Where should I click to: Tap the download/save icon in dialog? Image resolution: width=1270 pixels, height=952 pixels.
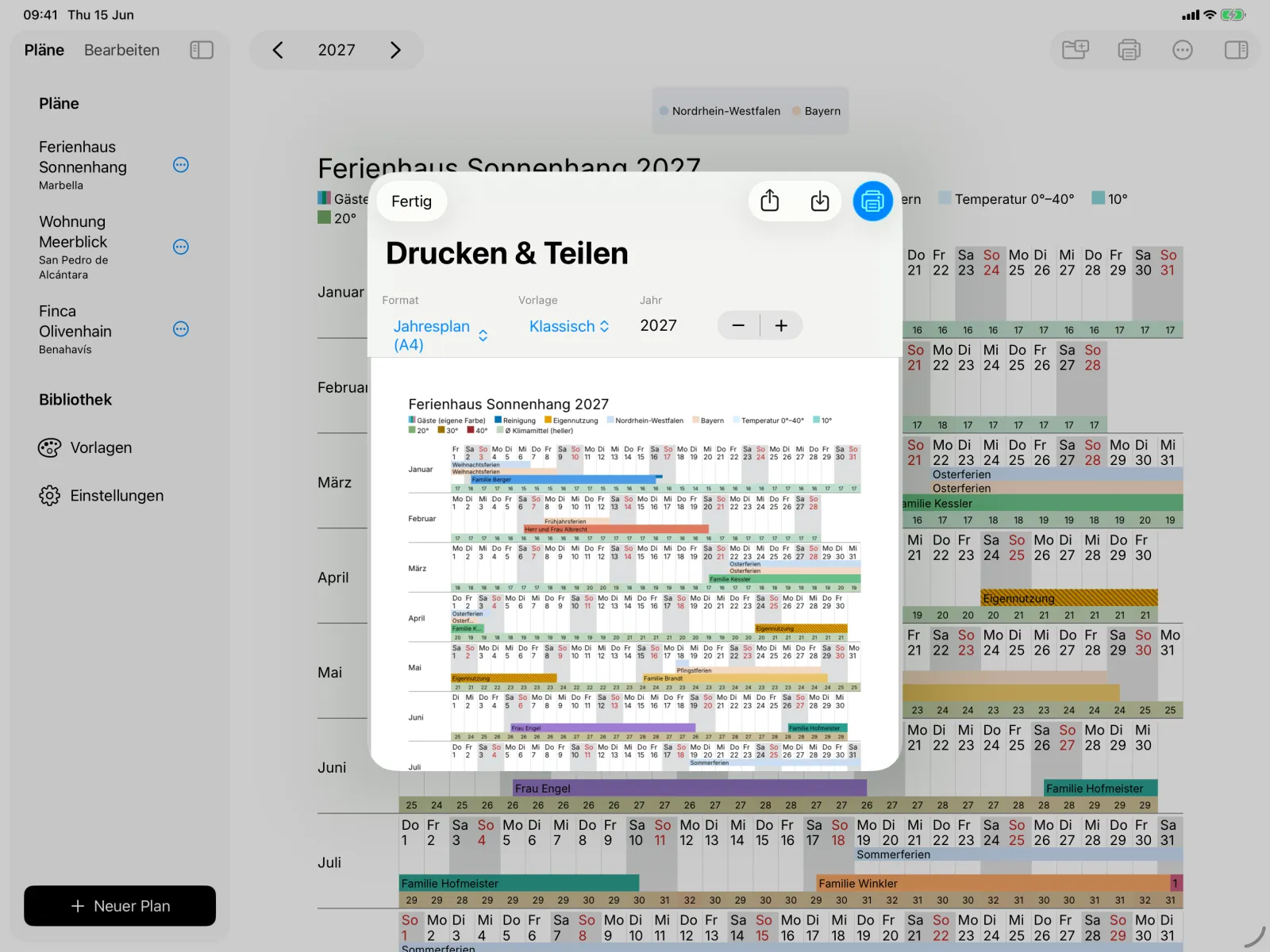820,201
